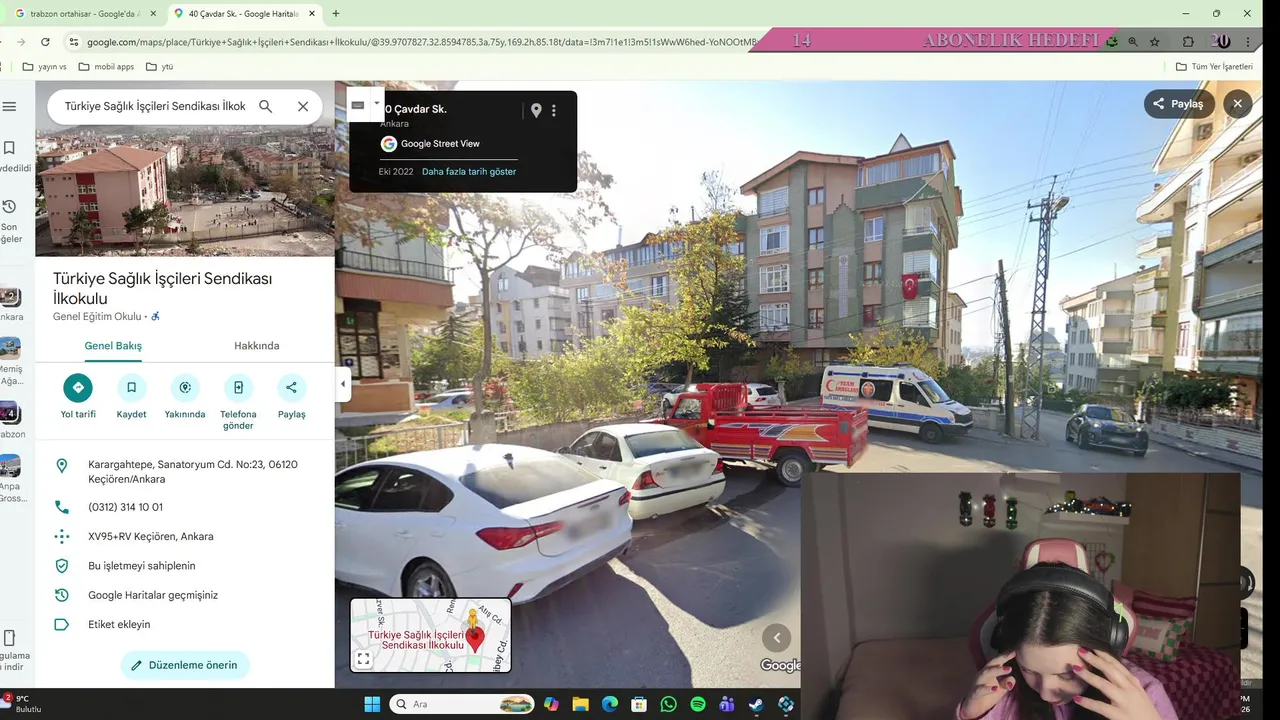This screenshot has width=1280, height=720.
Task: Open File Explorer from the taskbar
Action: pos(580,704)
